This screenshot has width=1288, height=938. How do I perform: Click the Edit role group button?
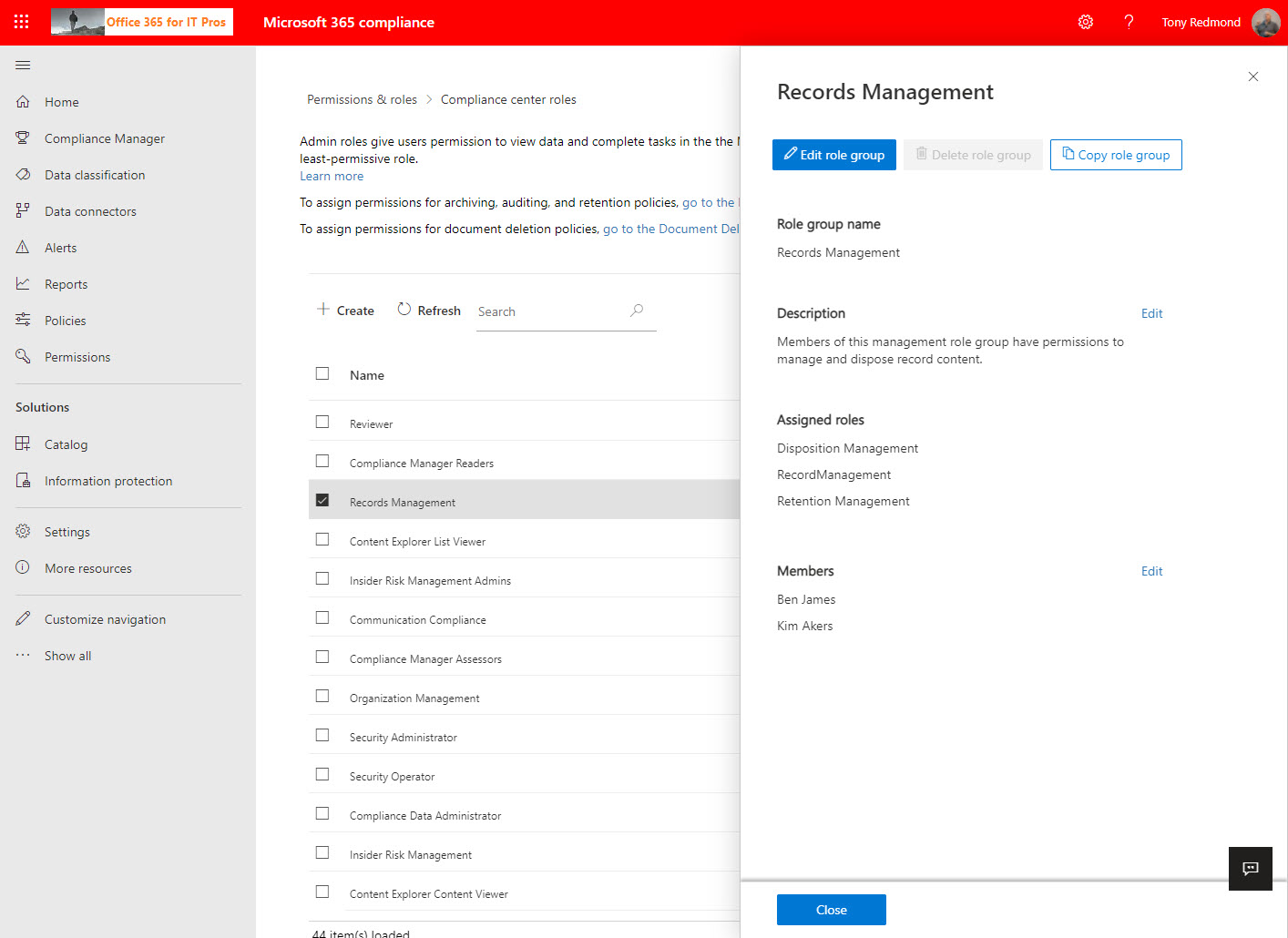(834, 155)
